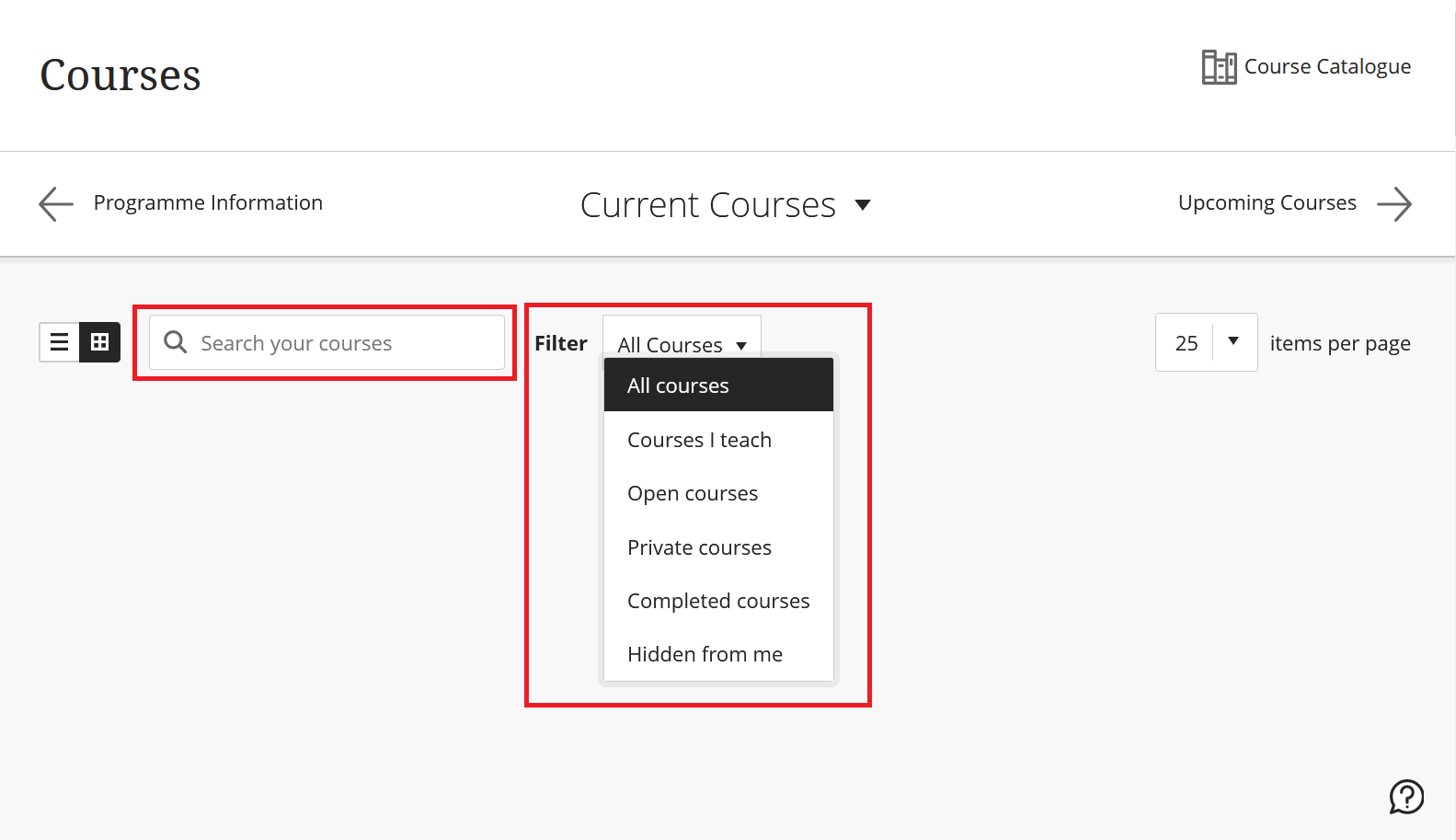Navigate to Upcoming Courses
This screenshot has height=840, width=1456.
point(1267,202)
